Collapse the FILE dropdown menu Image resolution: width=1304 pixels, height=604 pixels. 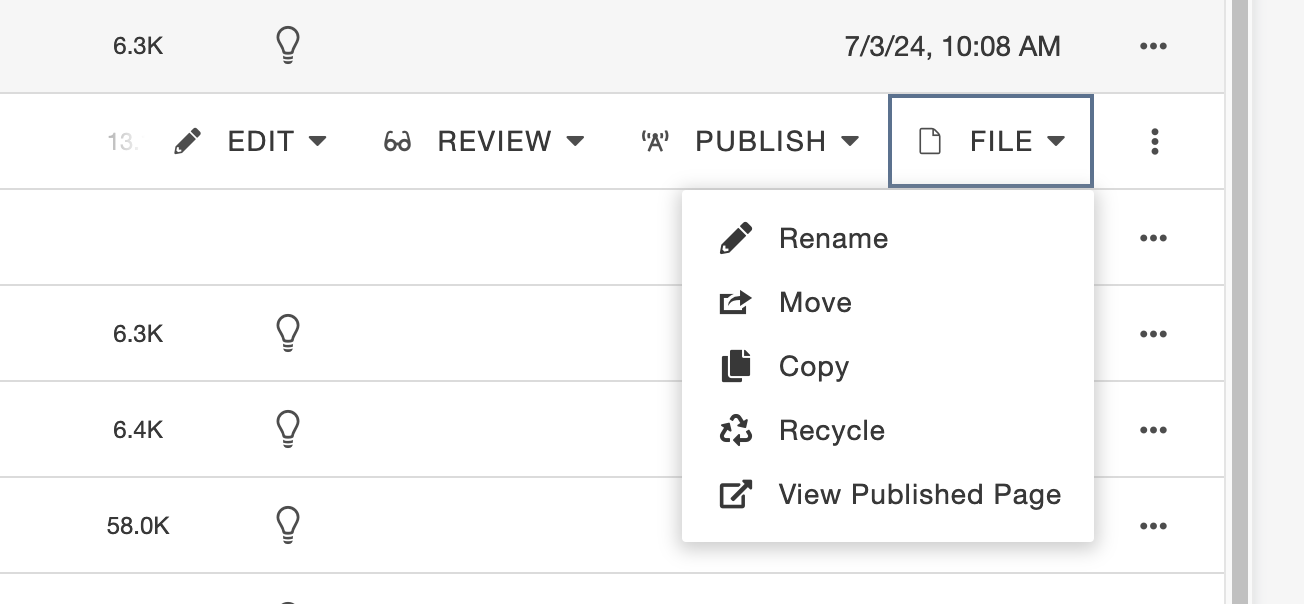[991, 141]
